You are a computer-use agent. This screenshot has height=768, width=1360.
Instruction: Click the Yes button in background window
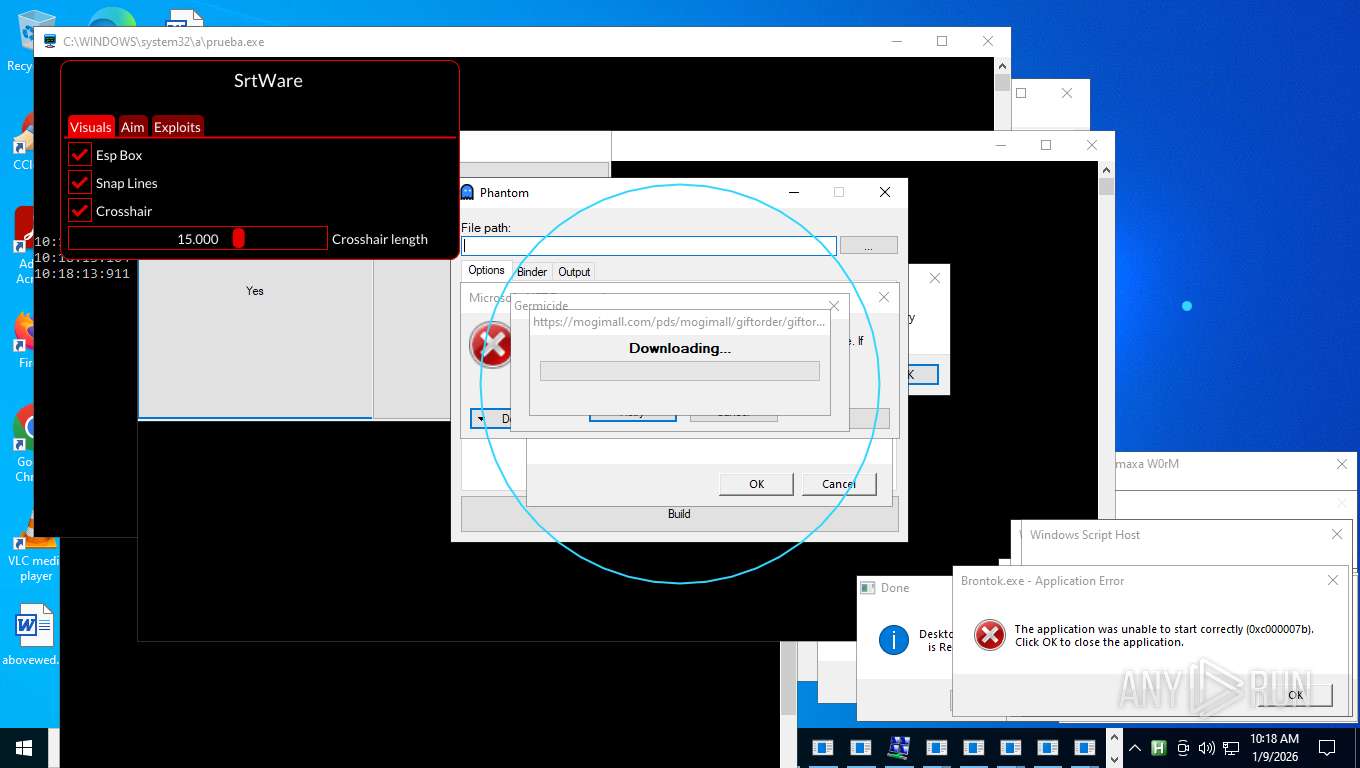(255, 291)
